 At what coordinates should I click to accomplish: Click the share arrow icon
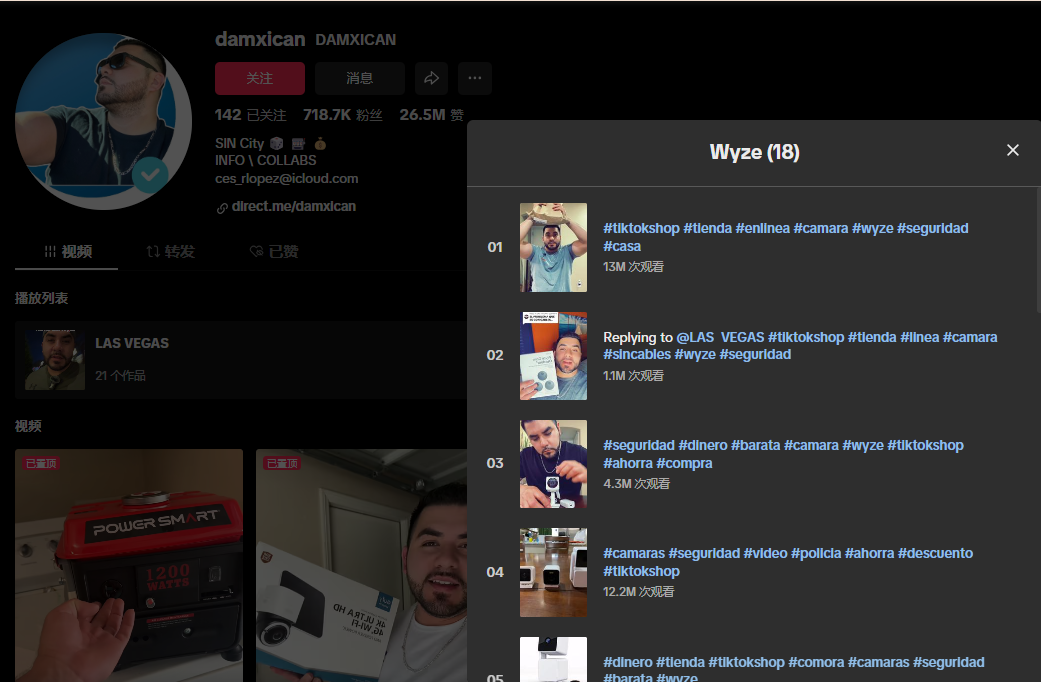click(432, 78)
